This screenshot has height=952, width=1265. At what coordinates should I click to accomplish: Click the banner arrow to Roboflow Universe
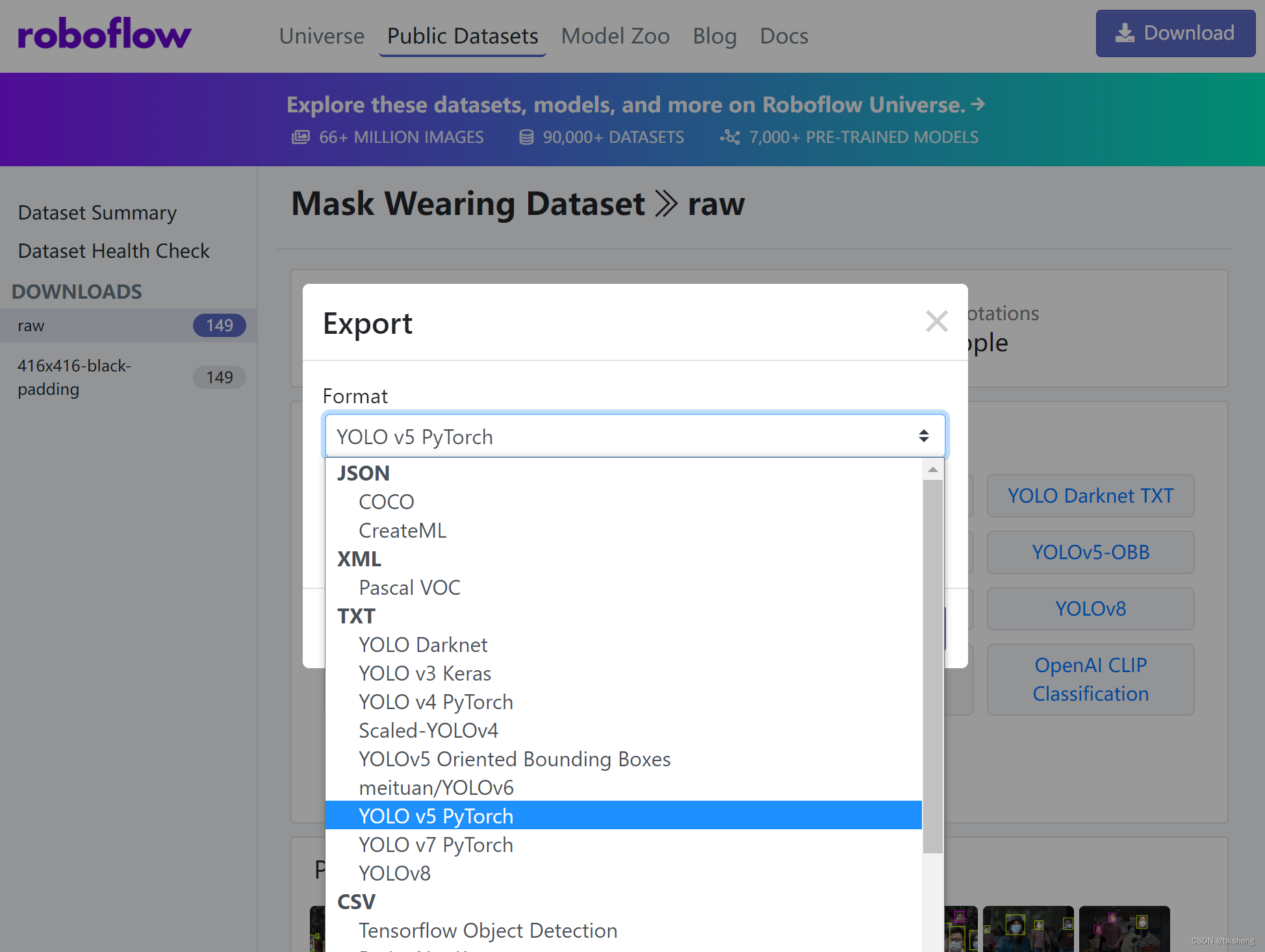(978, 104)
